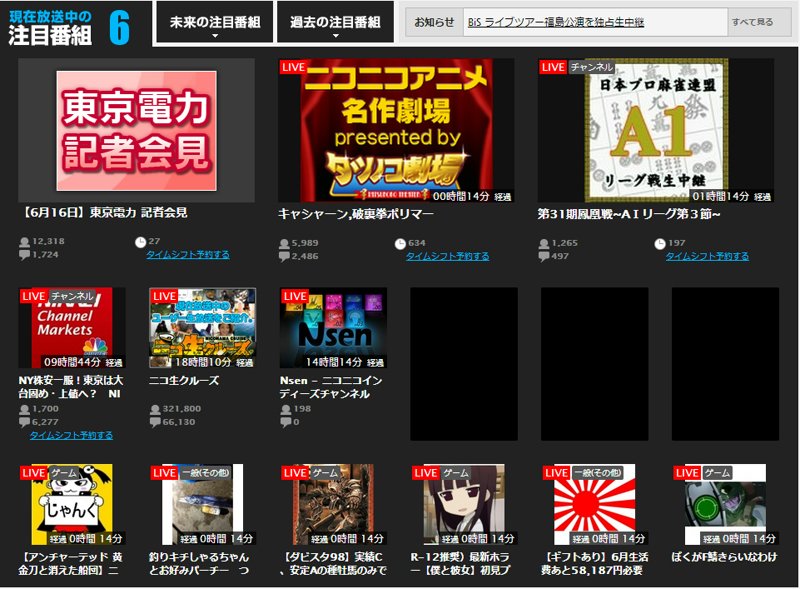Click the comment bubble icon beside 1,724
800x589 pixels.
(x=24, y=255)
